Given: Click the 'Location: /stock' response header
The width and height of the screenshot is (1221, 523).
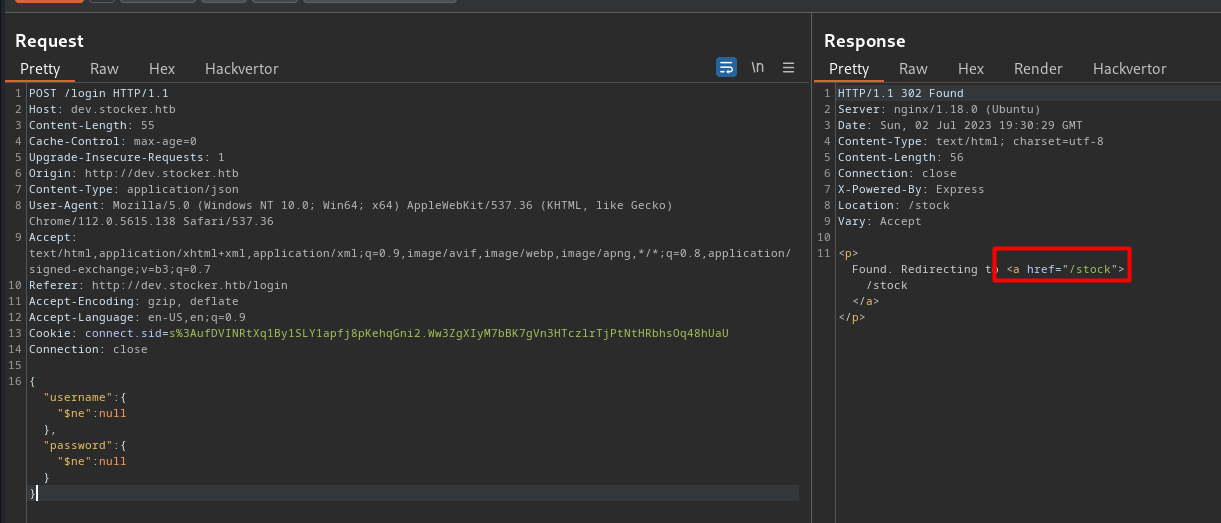Looking at the screenshot, I should 894,205.
